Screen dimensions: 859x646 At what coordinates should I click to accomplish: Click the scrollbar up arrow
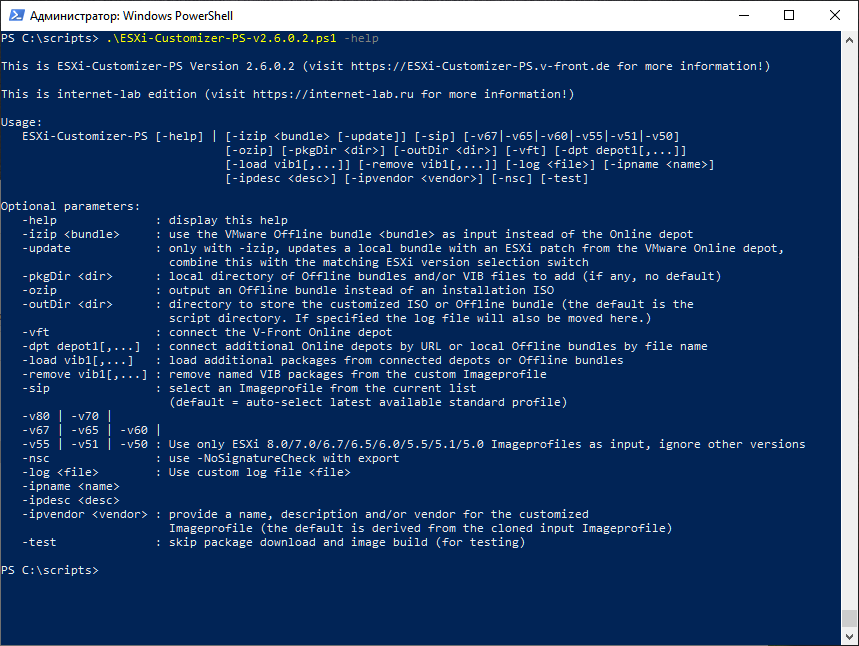coord(849,40)
